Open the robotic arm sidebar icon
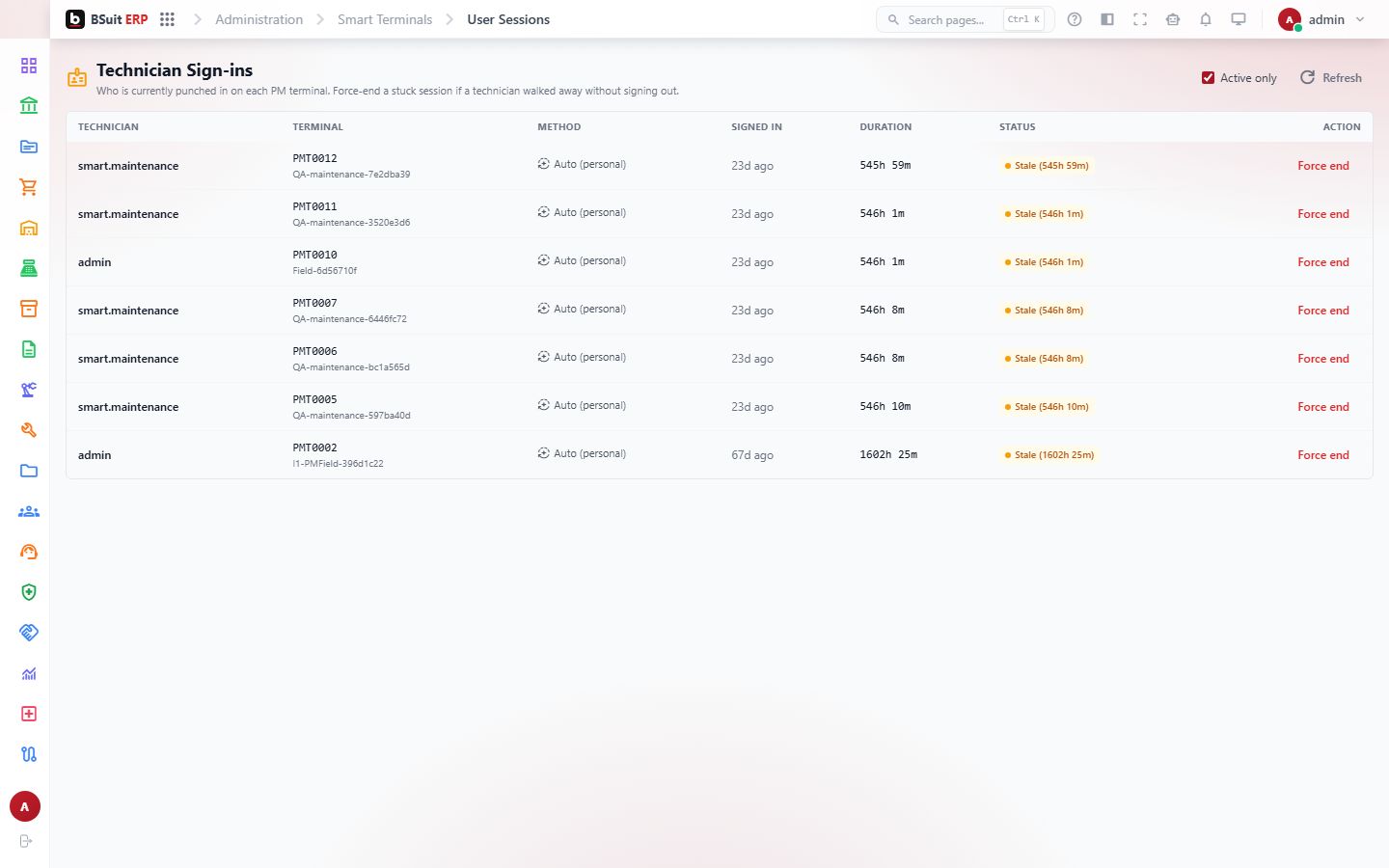The height and width of the screenshot is (868, 1389). [x=29, y=390]
